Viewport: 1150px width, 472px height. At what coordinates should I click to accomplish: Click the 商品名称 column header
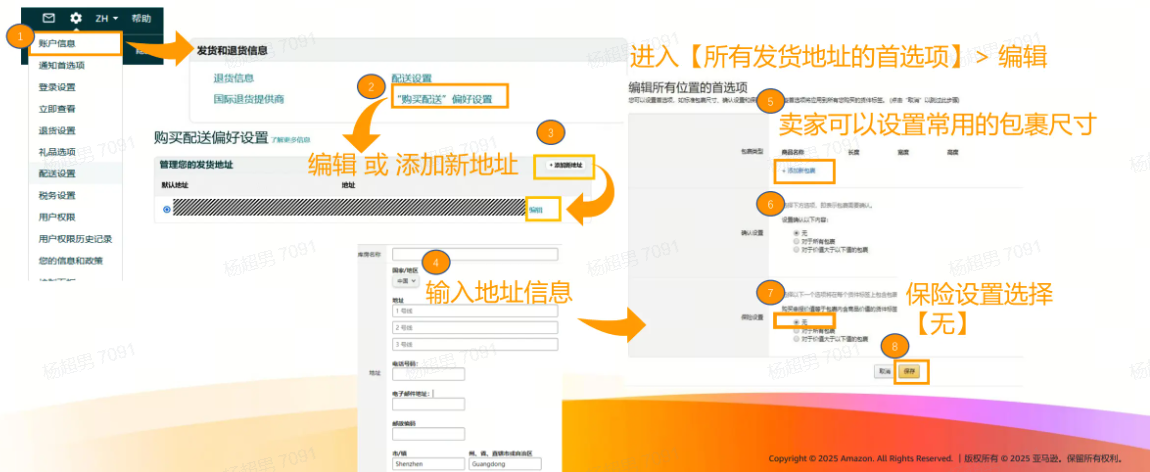pos(792,152)
